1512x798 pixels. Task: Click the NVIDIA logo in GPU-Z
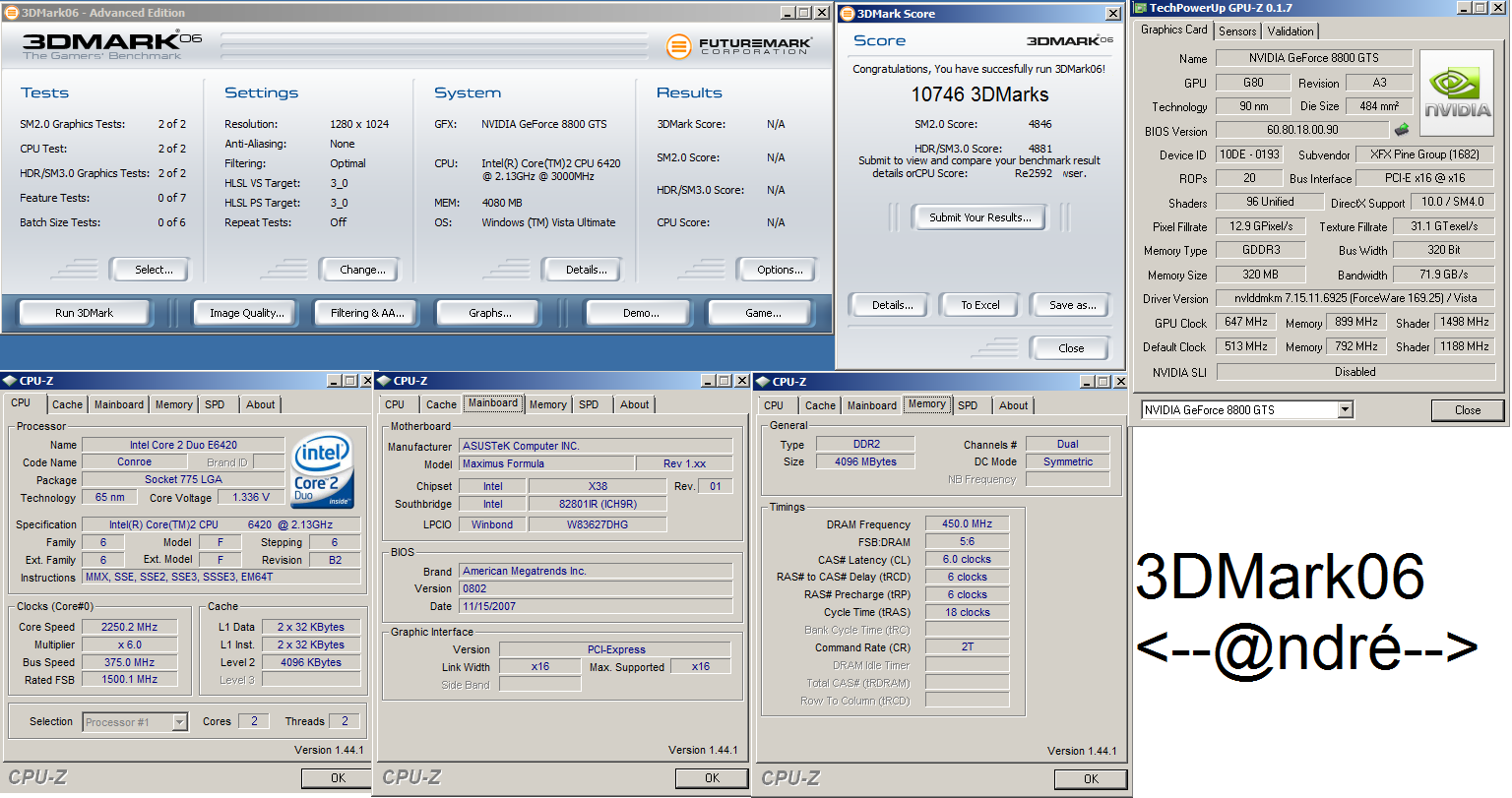click(x=1457, y=92)
